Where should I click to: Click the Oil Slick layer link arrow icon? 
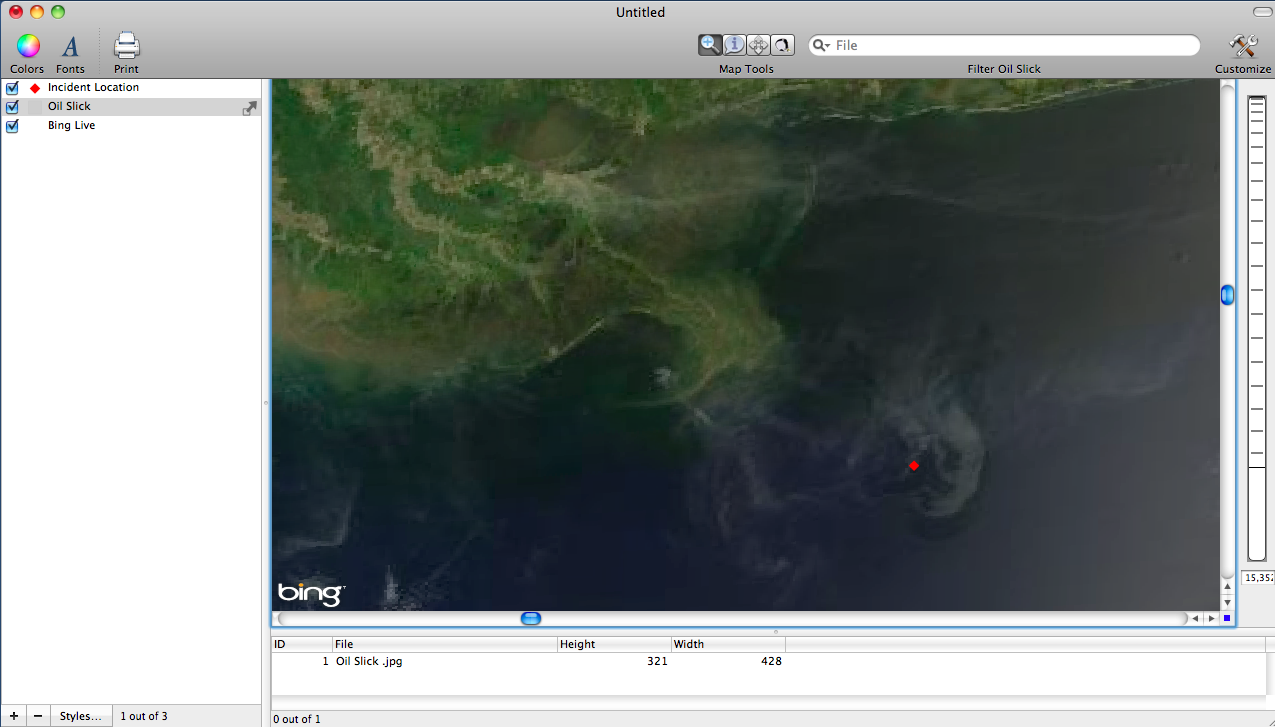[x=249, y=108]
